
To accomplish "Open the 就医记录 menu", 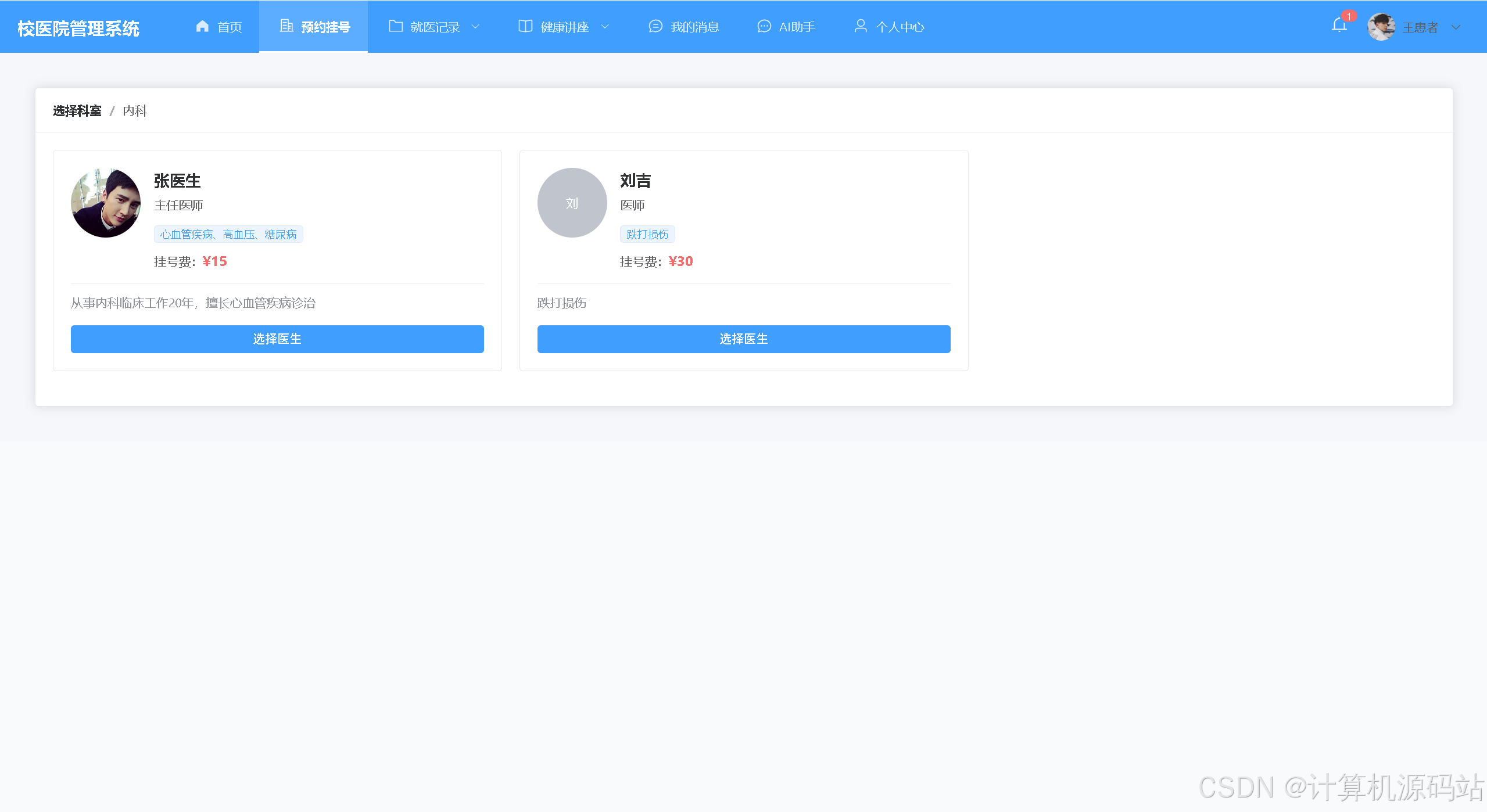I will 434,27.
